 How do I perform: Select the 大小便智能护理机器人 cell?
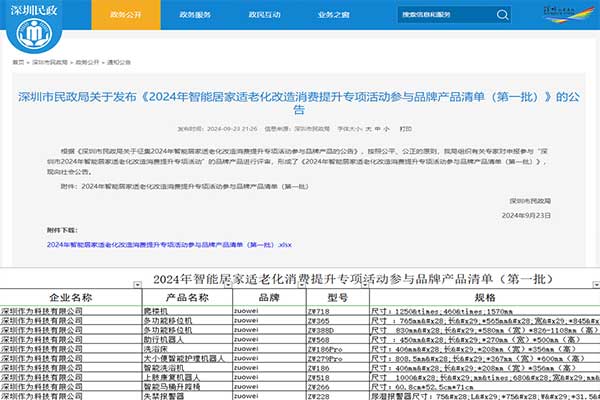187,359
